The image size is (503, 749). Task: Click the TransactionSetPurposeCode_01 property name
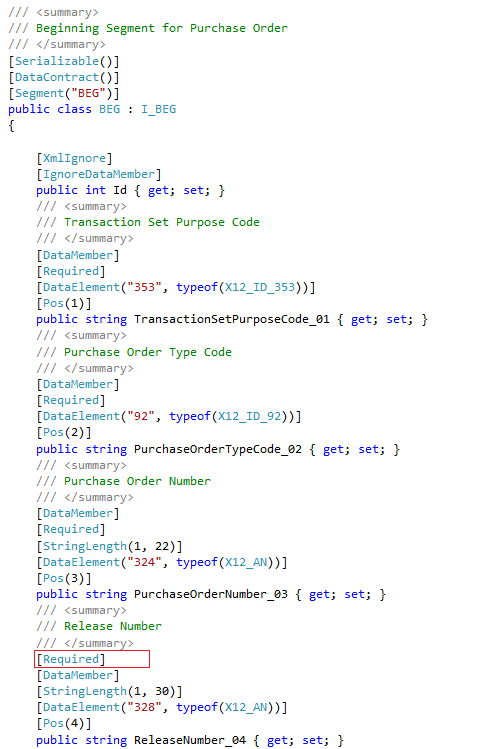click(x=232, y=319)
